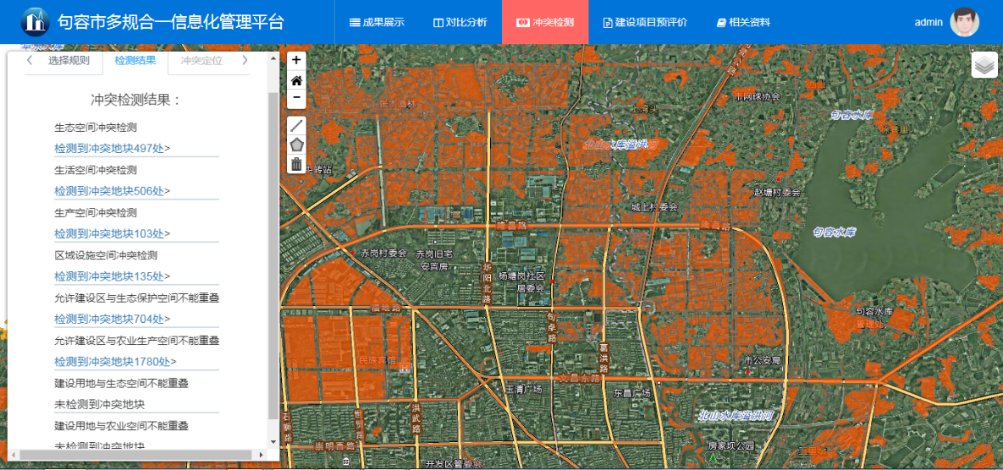Open the 成果展示 menu
This screenshot has width=1003, height=470.
coord(377,22)
